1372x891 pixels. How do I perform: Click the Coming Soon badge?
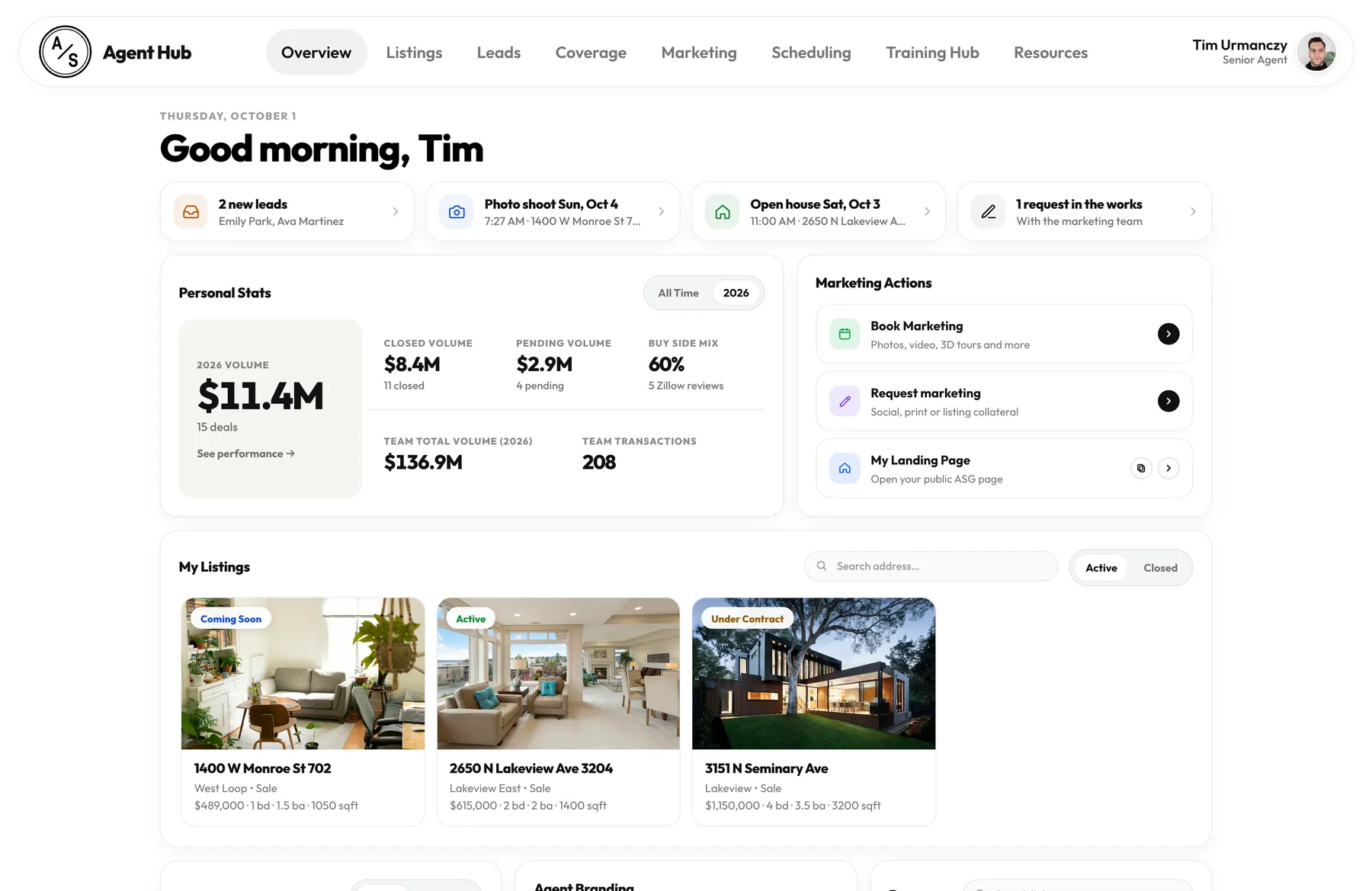tap(231, 619)
